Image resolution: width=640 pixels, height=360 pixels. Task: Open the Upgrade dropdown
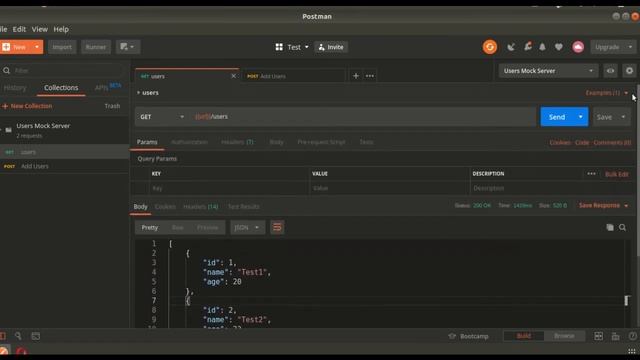point(630,47)
